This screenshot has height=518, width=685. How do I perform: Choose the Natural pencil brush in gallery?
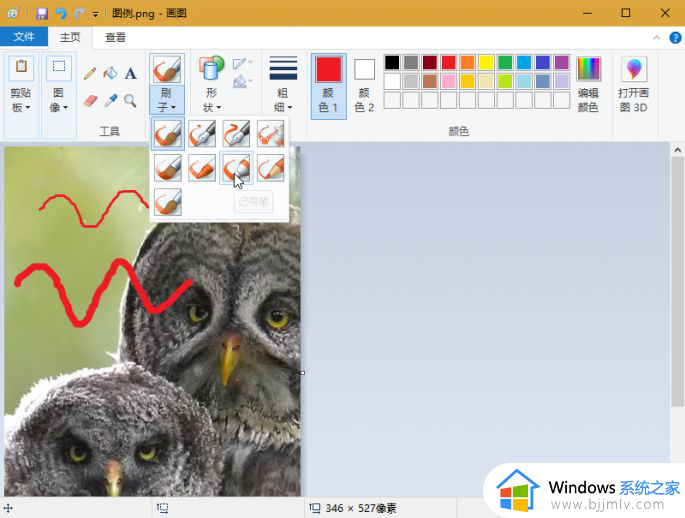(270, 168)
